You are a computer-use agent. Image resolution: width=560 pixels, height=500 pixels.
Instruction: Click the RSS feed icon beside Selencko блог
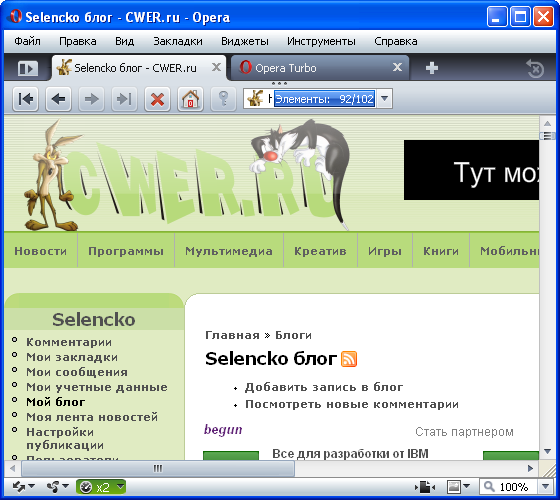click(349, 359)
